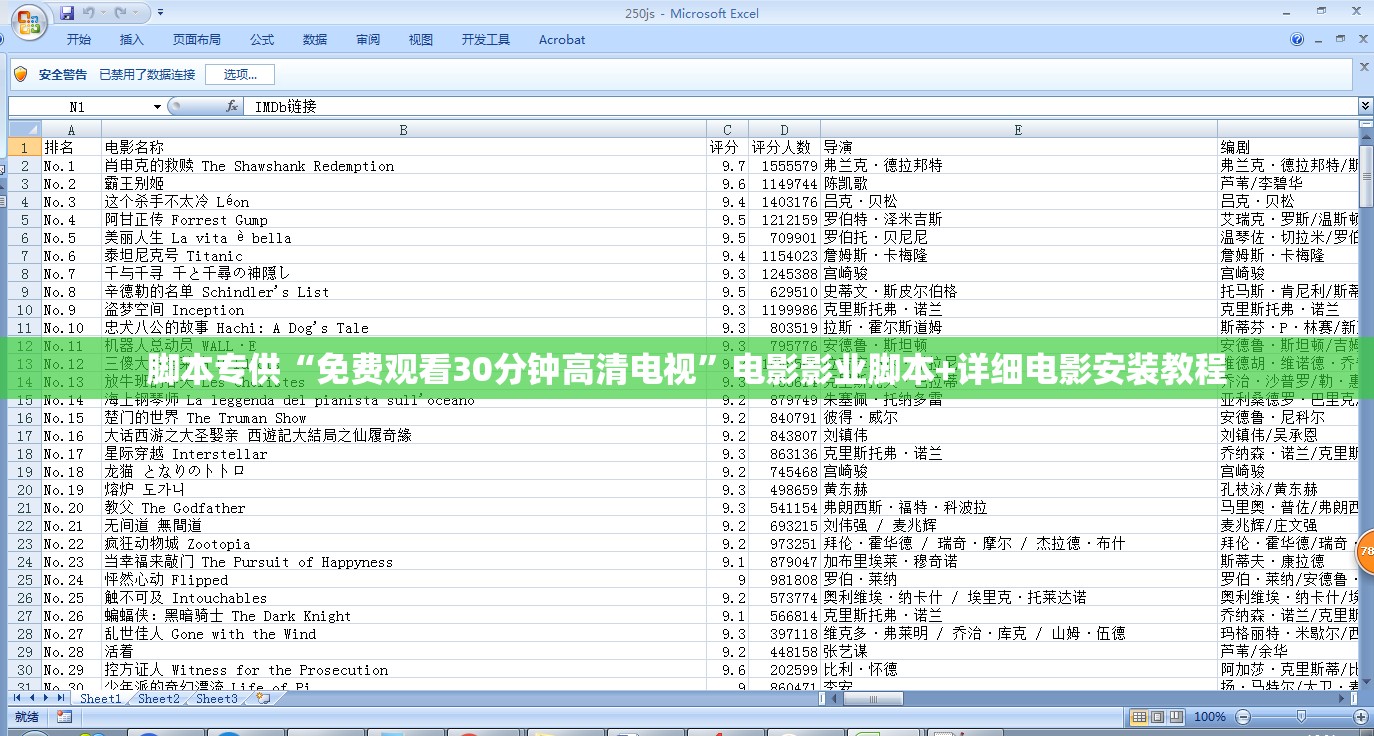This screenshot has width=1374, height=736.
Task: Click the blue Excel help question mark icon
Action: (1297, 40)
